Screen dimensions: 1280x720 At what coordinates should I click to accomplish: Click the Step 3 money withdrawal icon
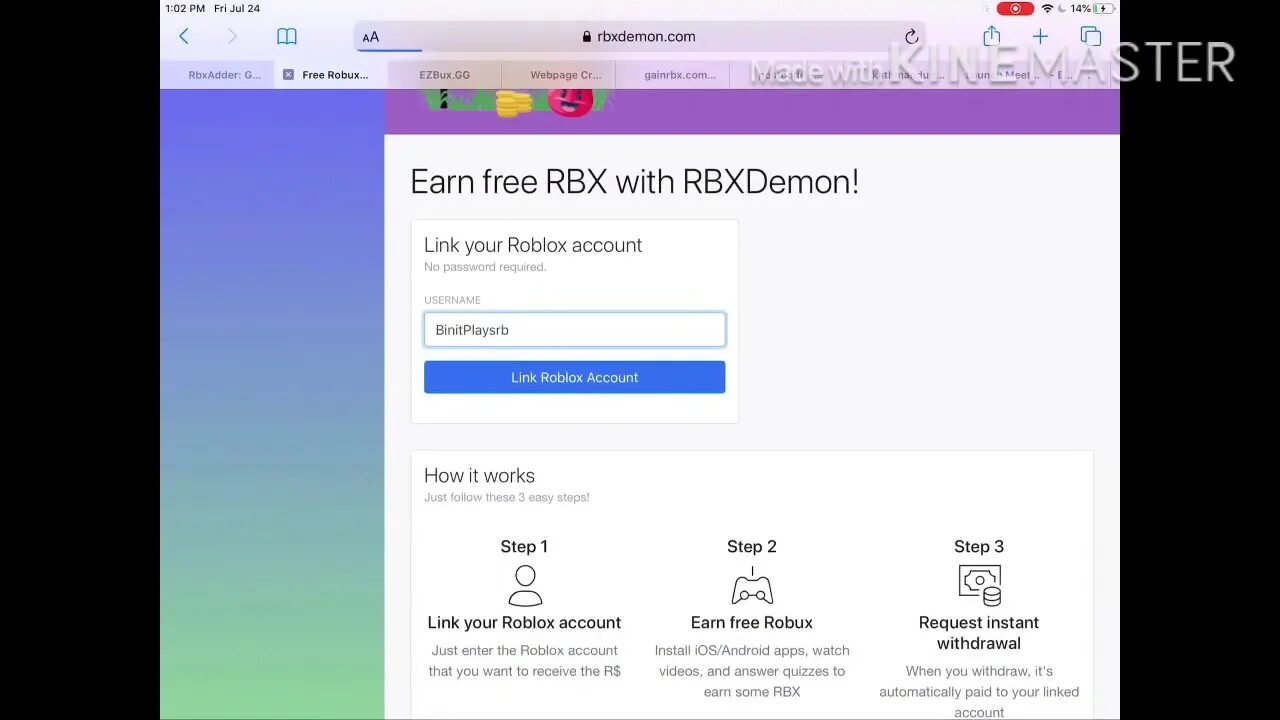(979, 586)
